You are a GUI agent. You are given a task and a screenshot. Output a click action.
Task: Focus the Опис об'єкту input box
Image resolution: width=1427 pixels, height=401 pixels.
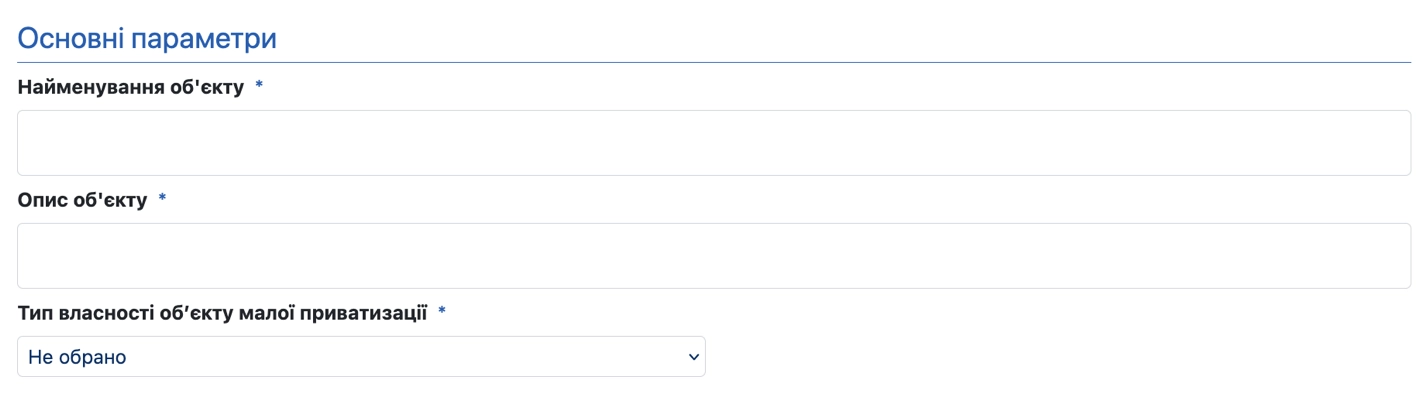click(x=714, y=256)
